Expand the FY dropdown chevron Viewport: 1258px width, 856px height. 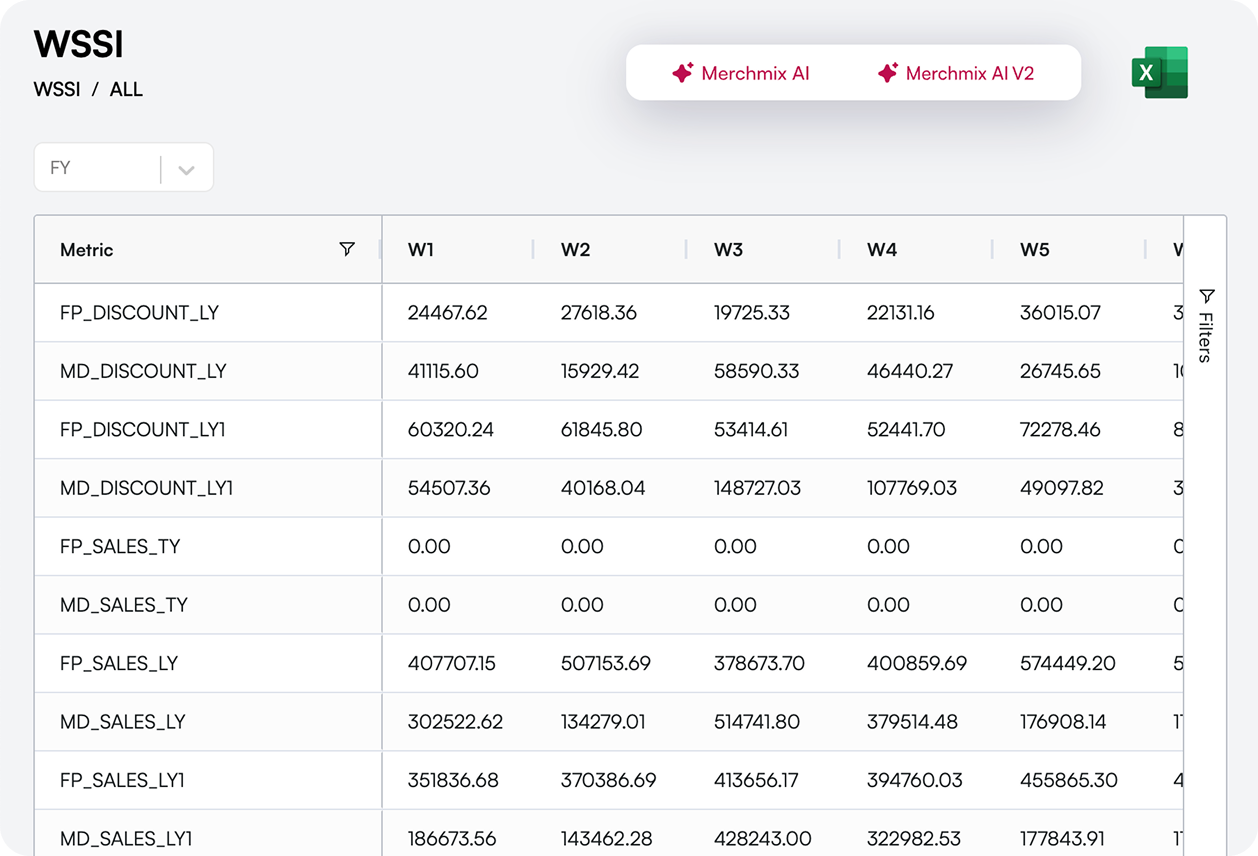(186, 169)
